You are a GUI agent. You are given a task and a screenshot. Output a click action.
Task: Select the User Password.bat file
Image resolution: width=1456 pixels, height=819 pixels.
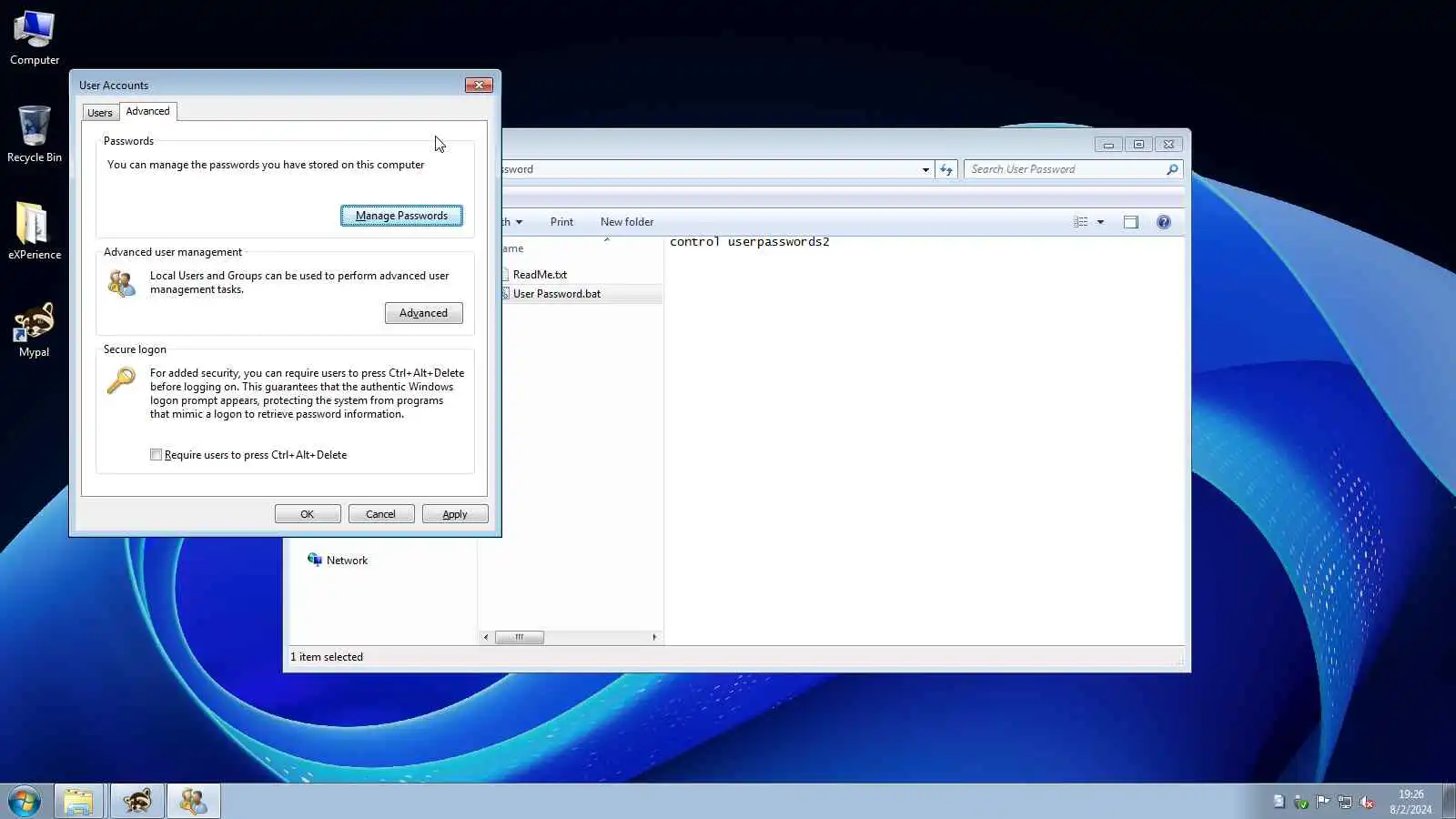pos(557,294)
